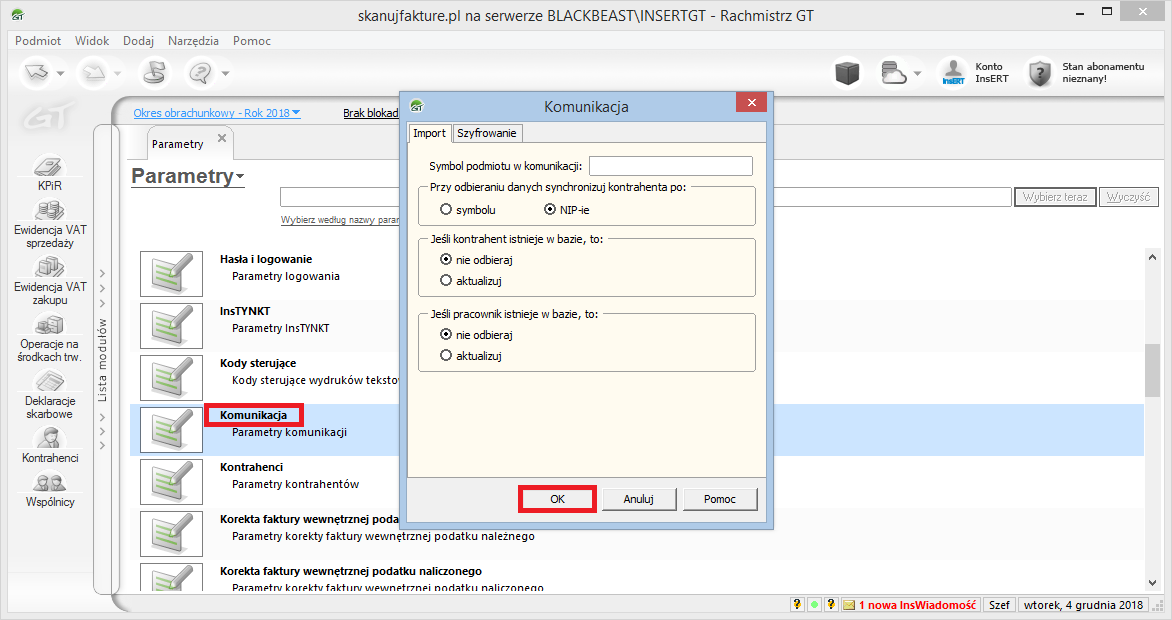Viewport: 1172px width, 620px height.
Task: Cancel the dialog with Anuluj
Action: tap(639, 498)
